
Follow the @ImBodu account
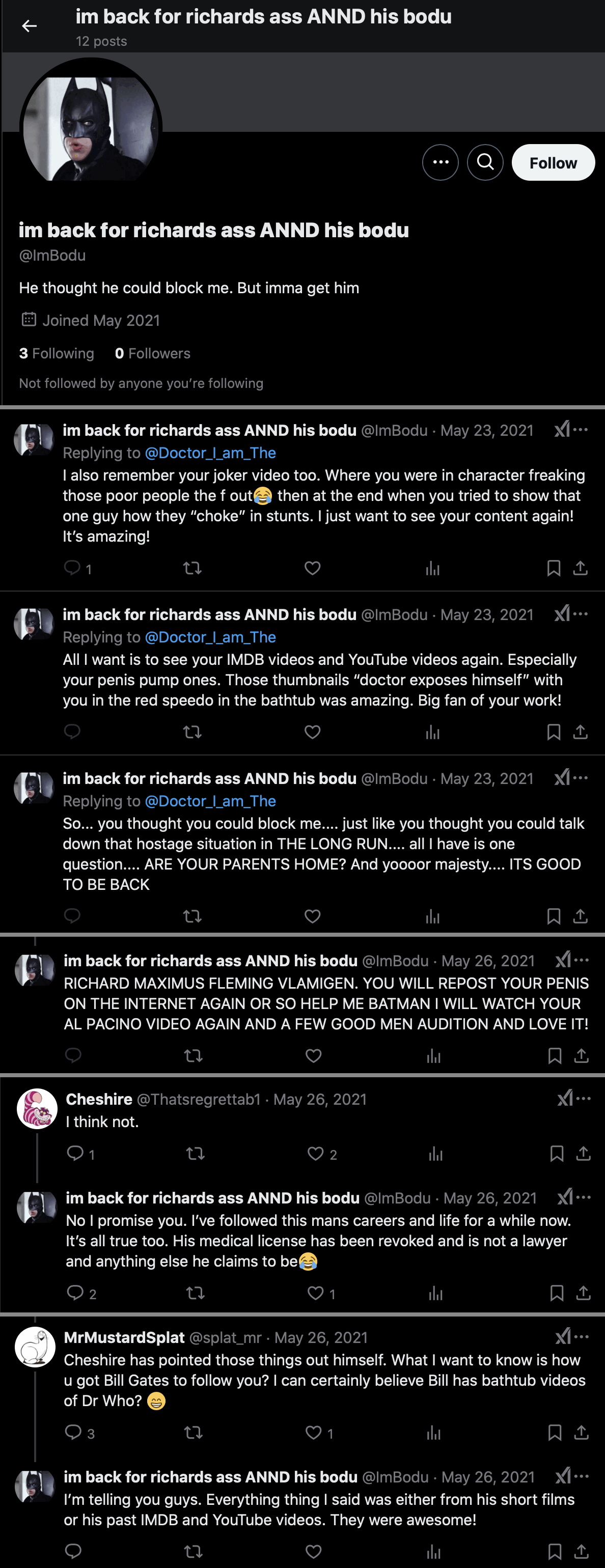click(x=553, y=162)
